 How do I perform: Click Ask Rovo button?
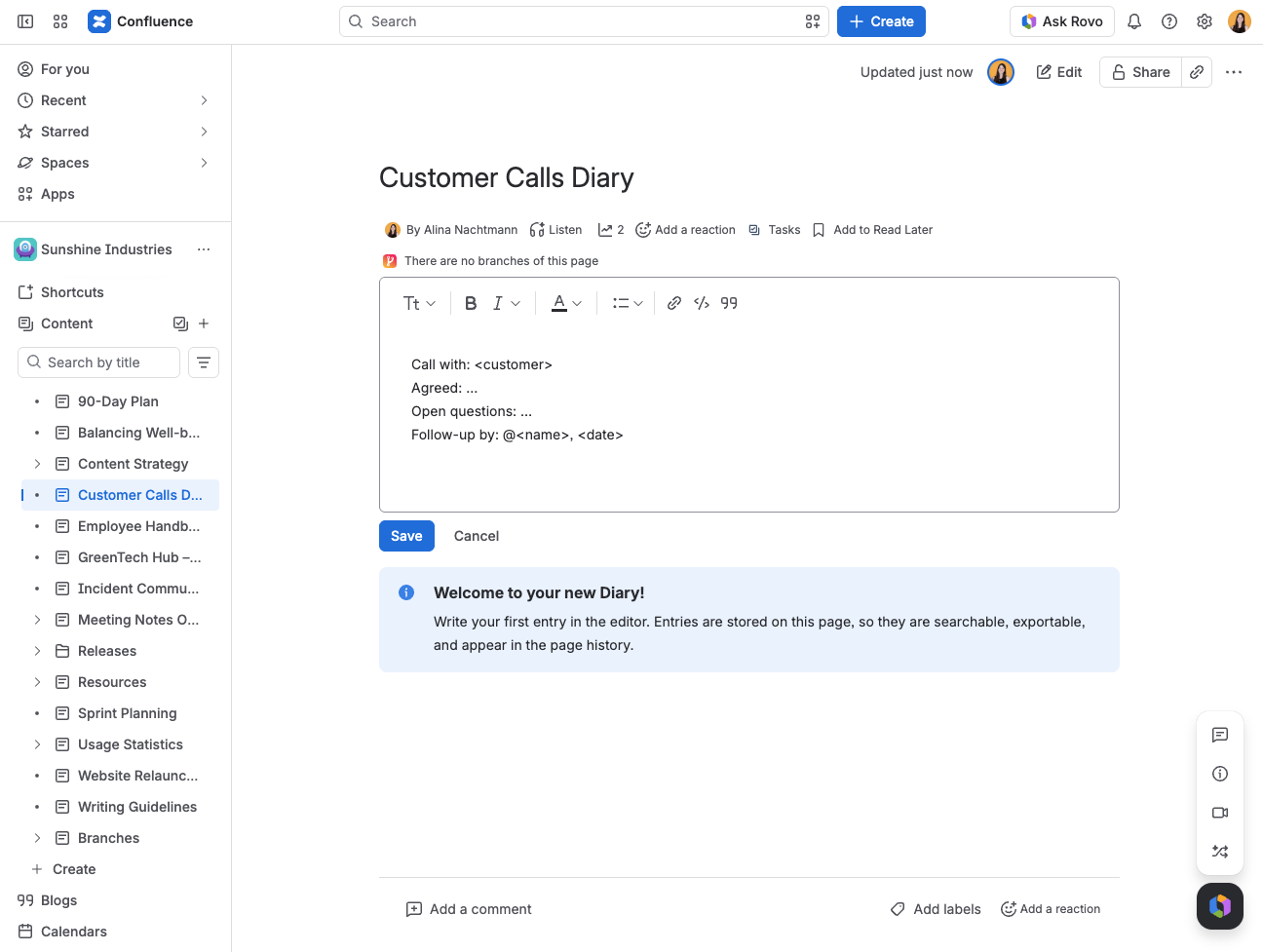click(1062, 21)
